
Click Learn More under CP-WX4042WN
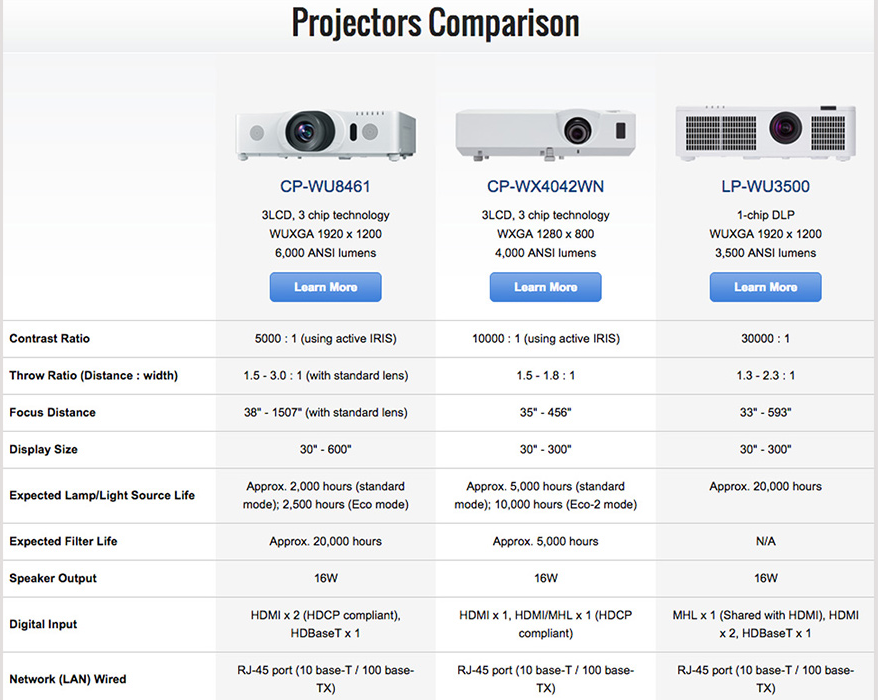tap(545, 287)
